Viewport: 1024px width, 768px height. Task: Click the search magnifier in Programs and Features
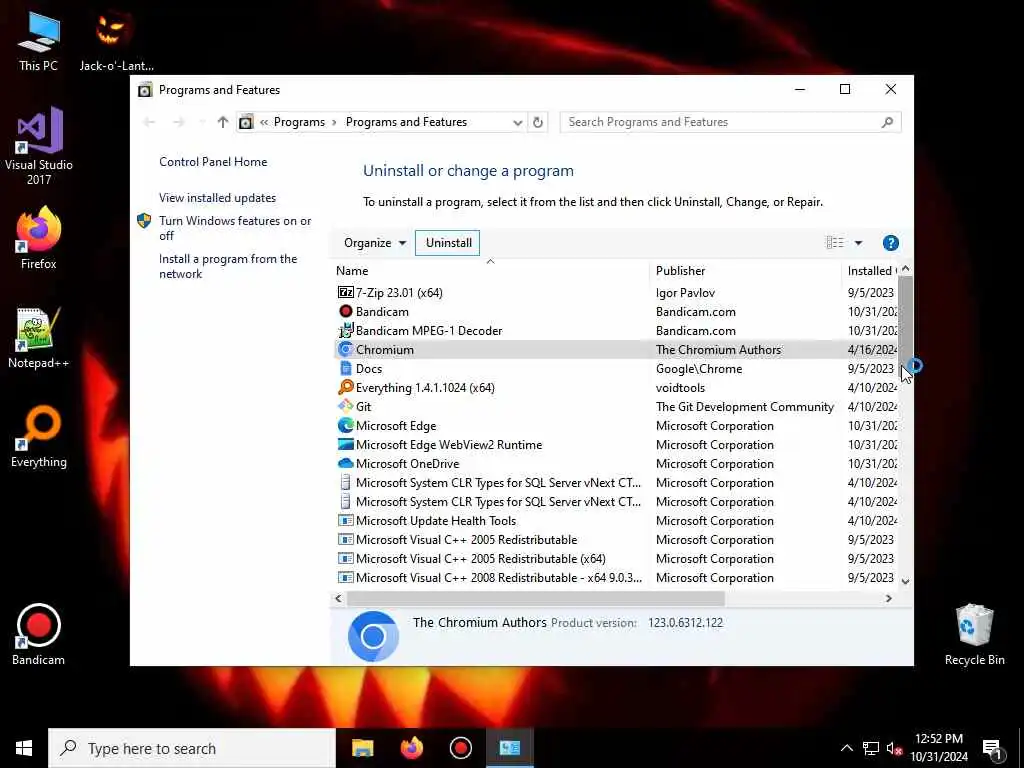[x=887, y=122]
